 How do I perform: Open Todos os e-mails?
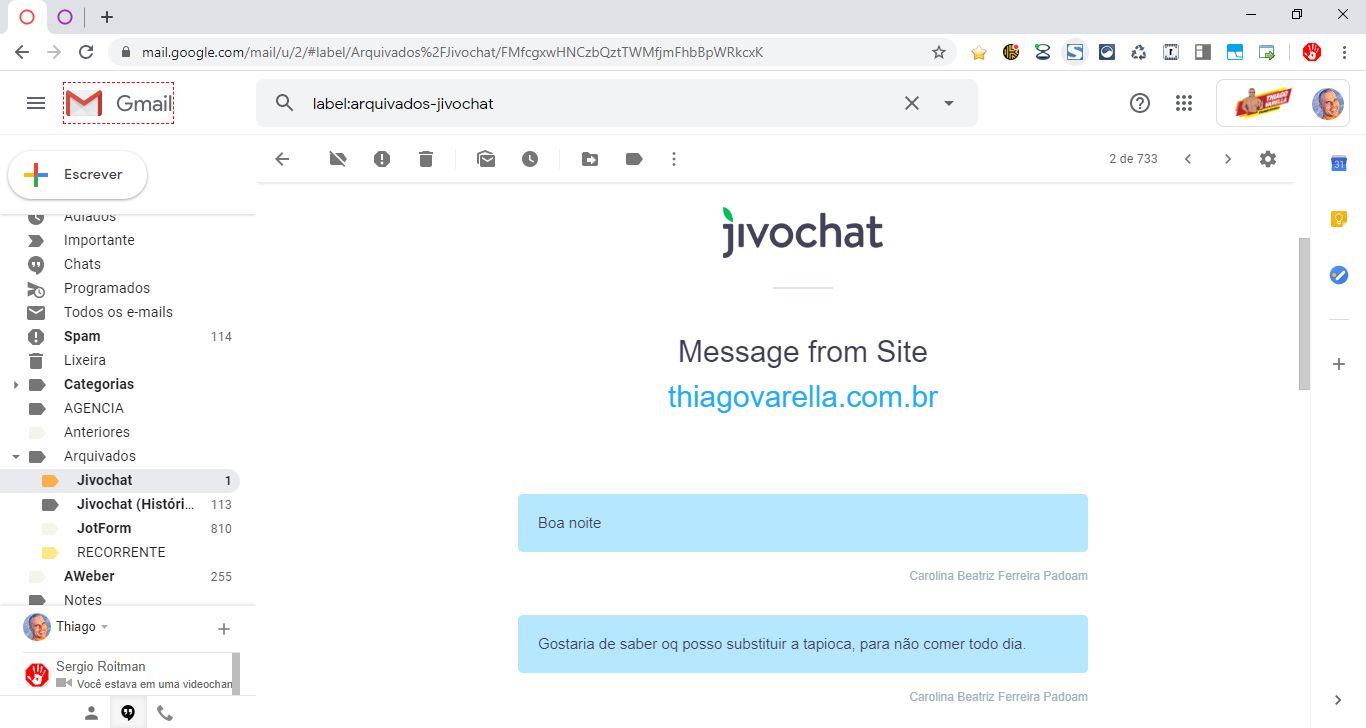tap(120, 312)
